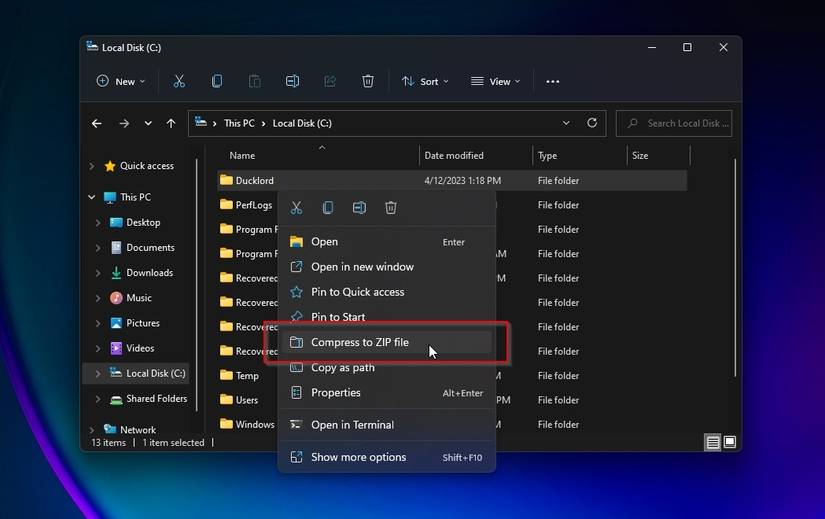The width and height of the screenshot is (825, 519).
Task: Go back with the left arrow
Action: pos(97,123)
